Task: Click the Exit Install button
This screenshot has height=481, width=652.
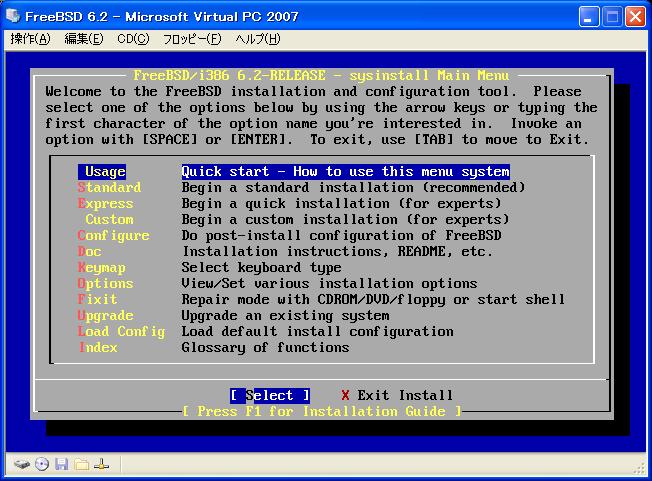Action: point(397,395)
